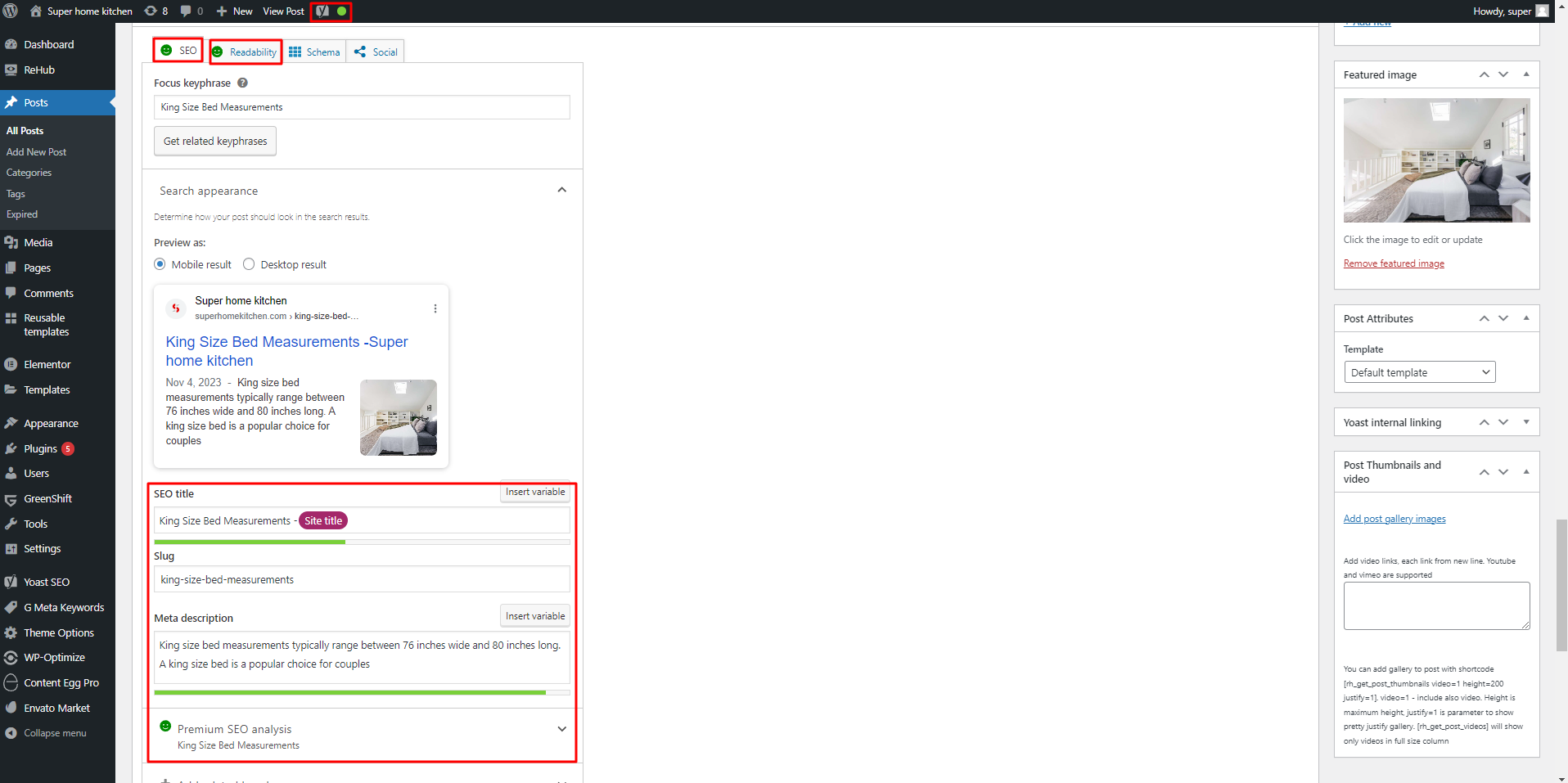The width and height of the screenshot is (1568, 783).
Task: Select the Desktop result preview option
Action: (249, 263)
